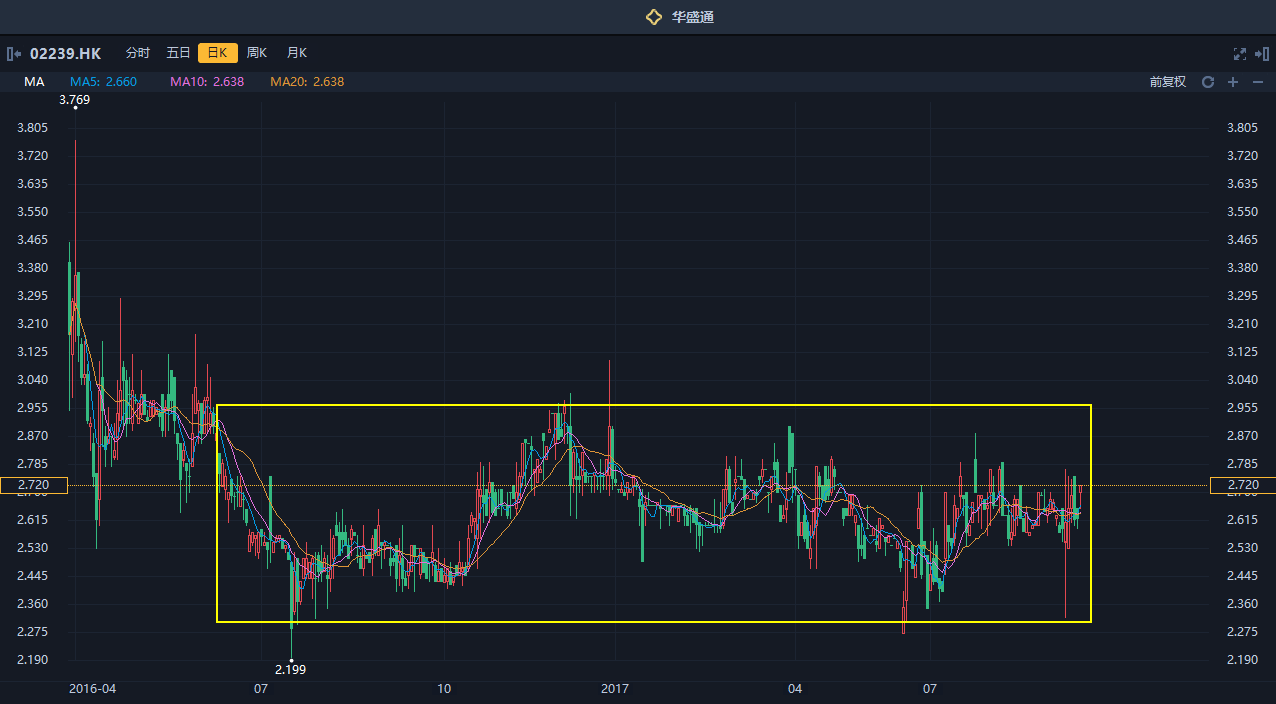The height and width of the screenshot is (704, 1276).
Task: Switch to 月K monthly chart
Action: 296,53
